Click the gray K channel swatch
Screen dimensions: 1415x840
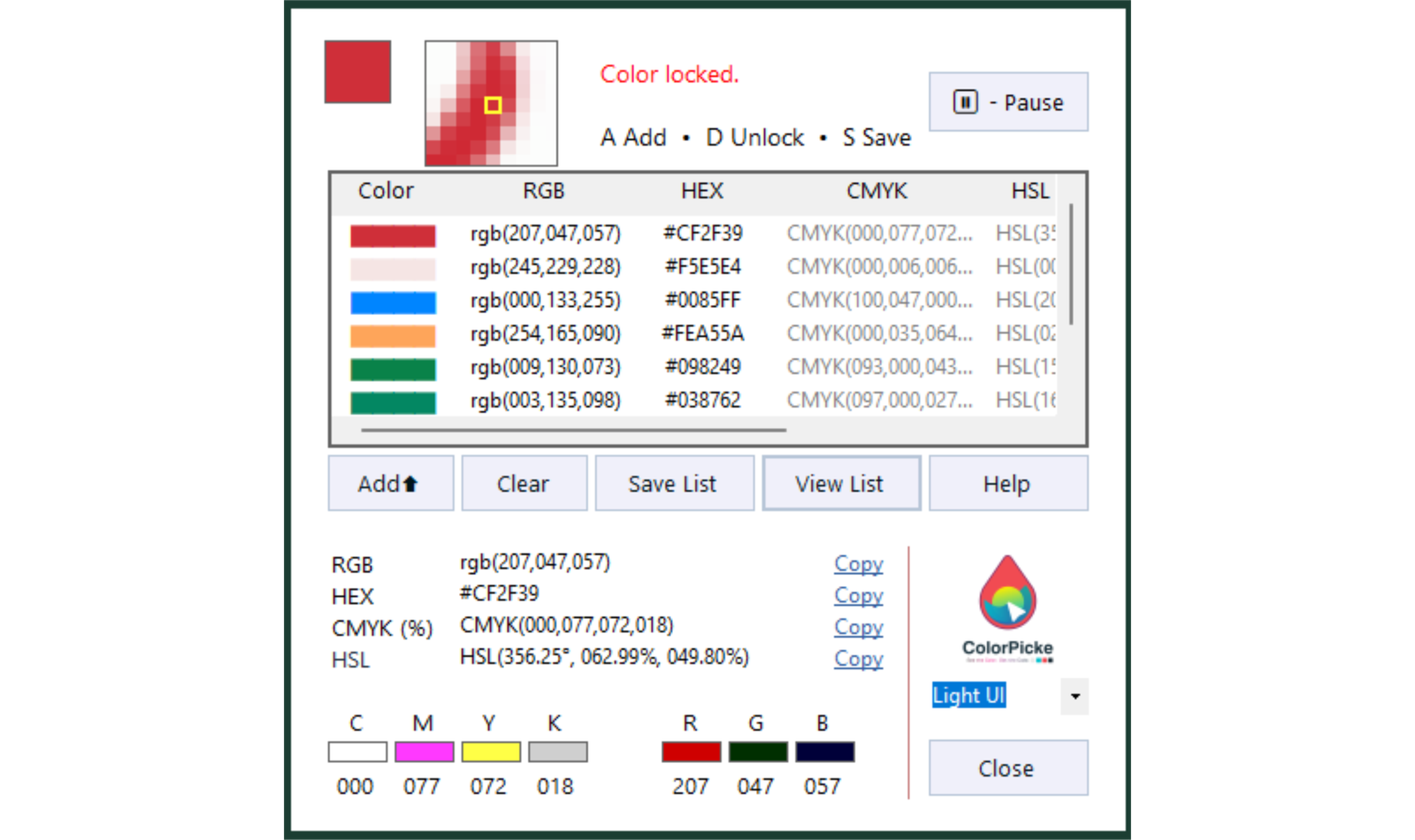click(558, 752)
